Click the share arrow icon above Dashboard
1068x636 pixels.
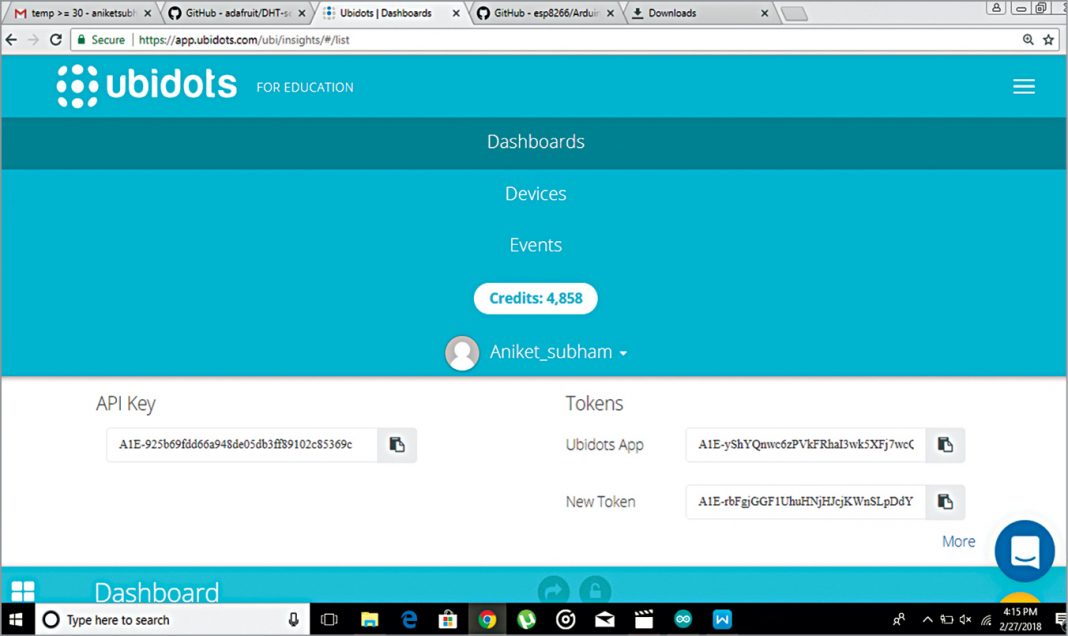coord(555,591)
